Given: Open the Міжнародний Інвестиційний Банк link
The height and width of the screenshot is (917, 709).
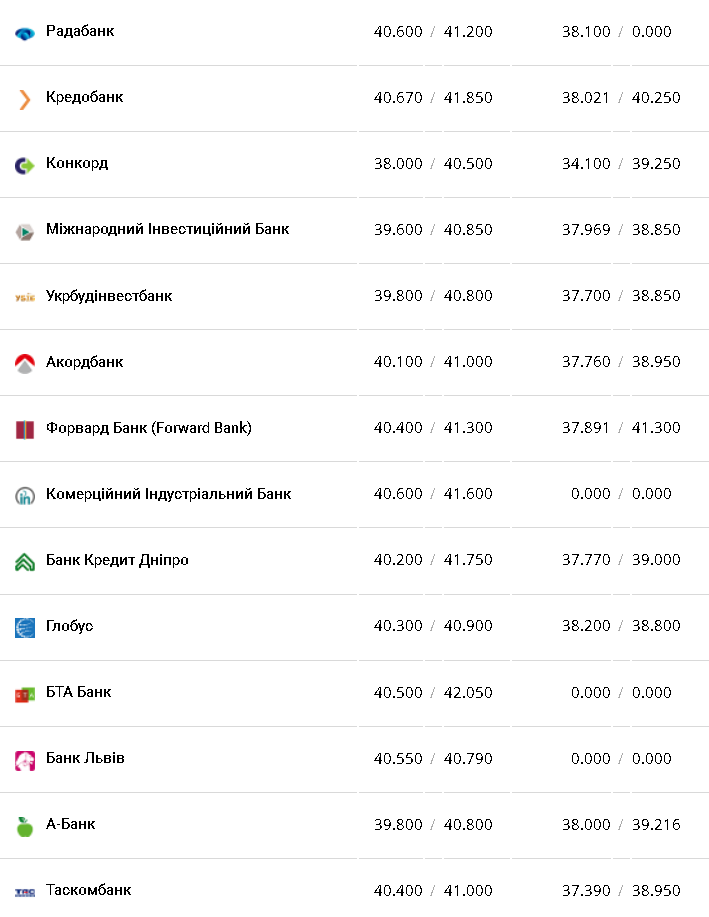Looking at the screenshot, I should (167, 229).
